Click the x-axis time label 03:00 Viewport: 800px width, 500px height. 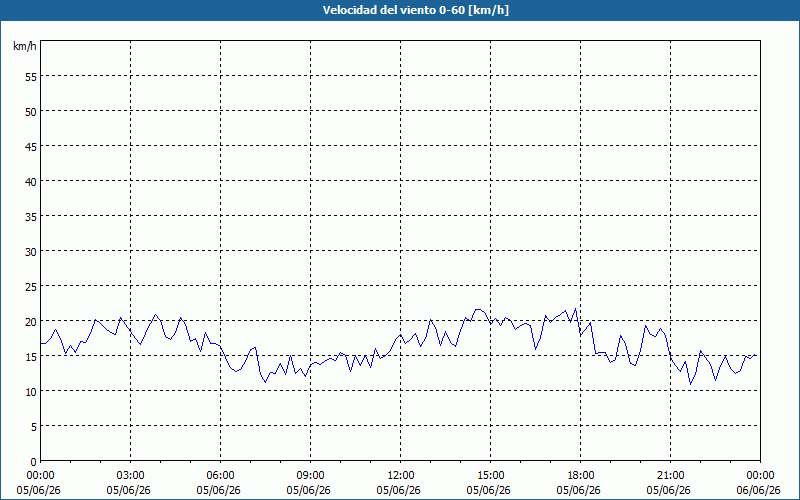click(131, 476)
